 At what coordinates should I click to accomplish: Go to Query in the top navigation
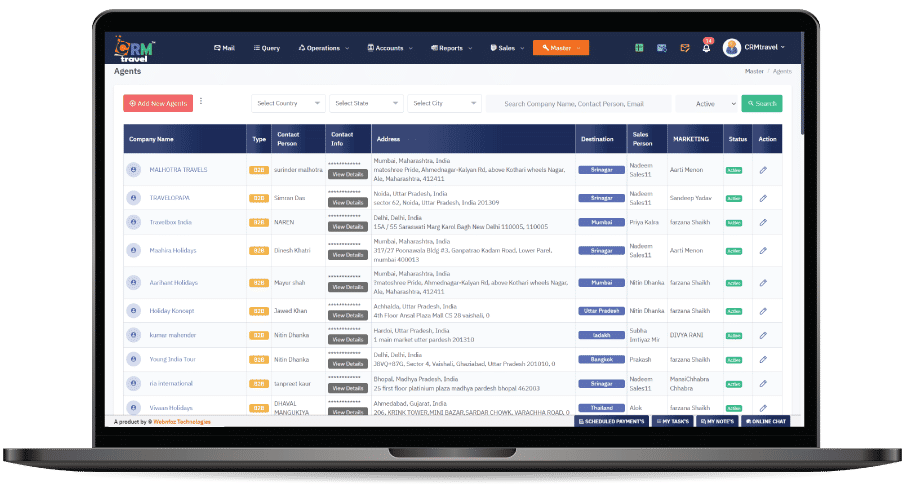pyautogui.click(x=266, y=48)
